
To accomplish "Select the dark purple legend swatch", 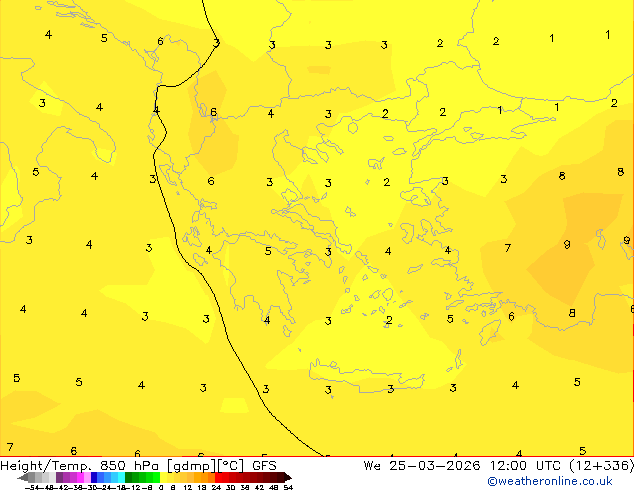I will 59,477.
